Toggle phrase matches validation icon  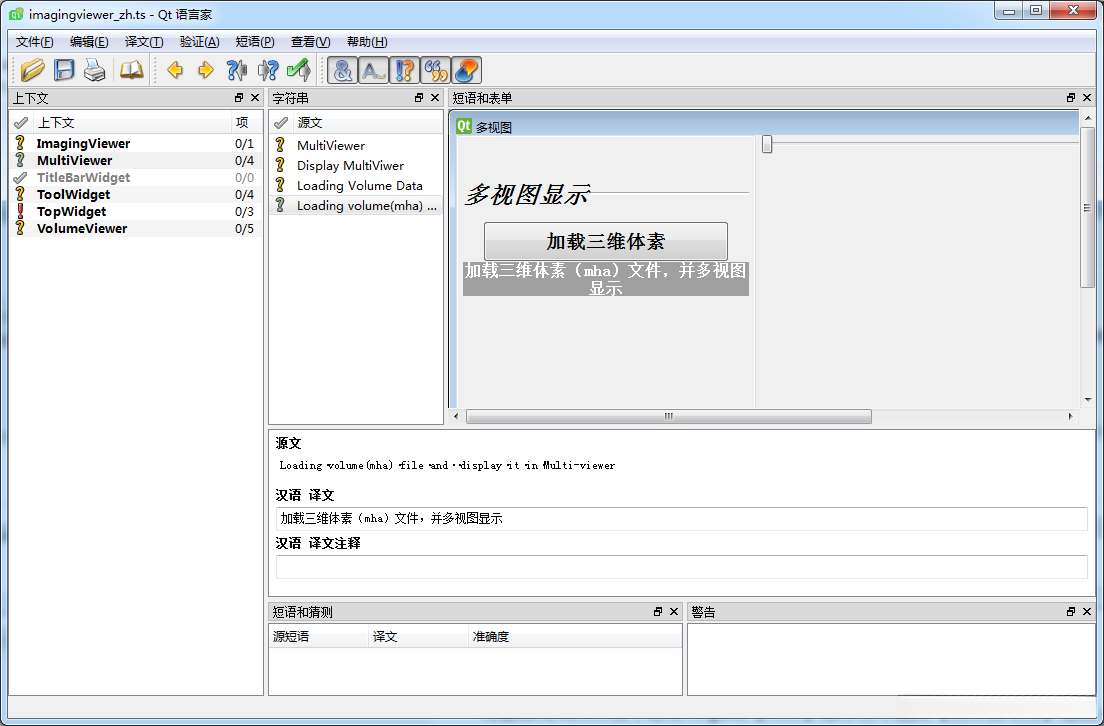click(x=404, y=70)
